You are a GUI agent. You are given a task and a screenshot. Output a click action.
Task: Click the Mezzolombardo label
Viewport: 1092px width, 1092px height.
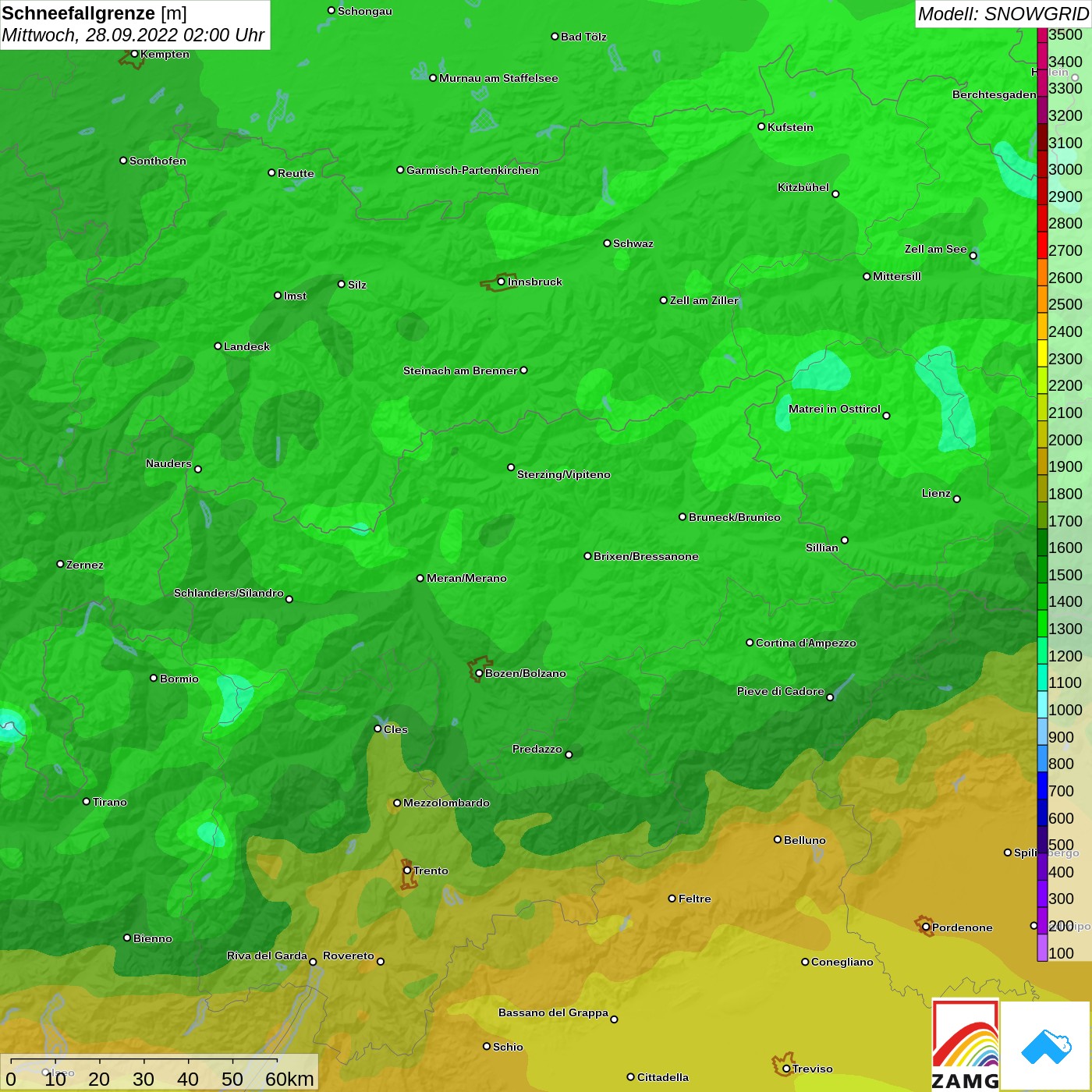(x=446, y=803)
